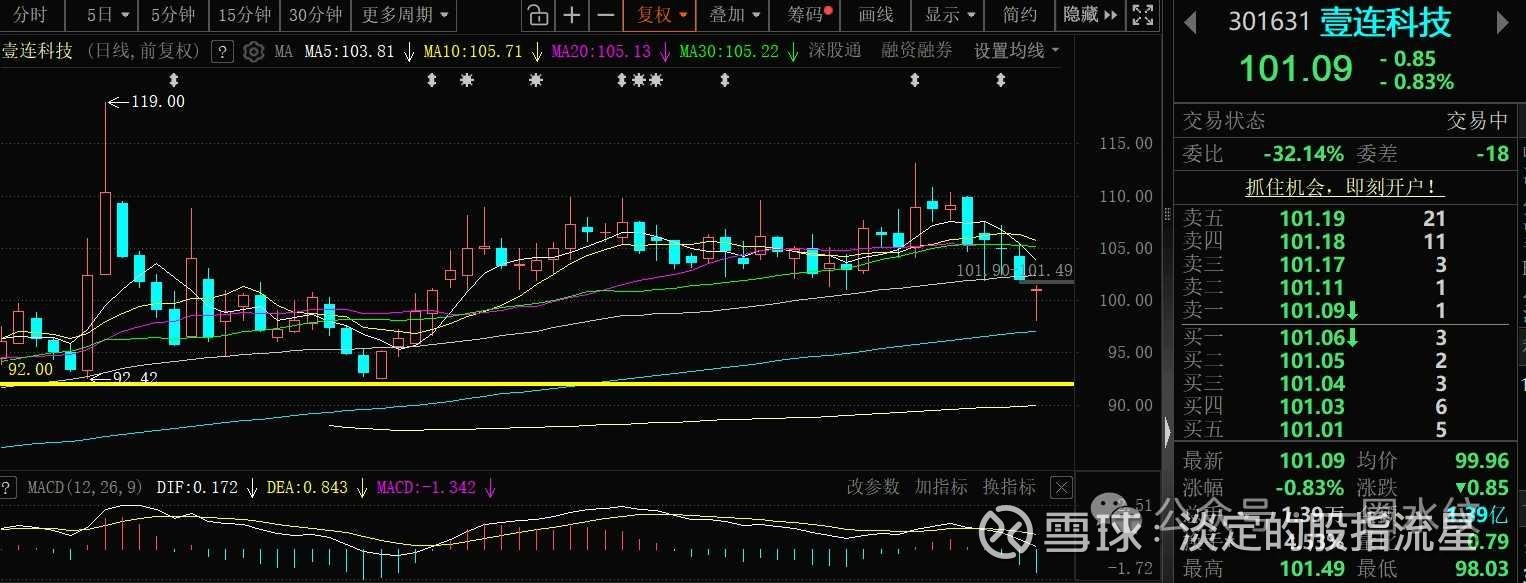Toggle 画线 drawing tools
Screen dimensions: 1526x583
point(876,15)
